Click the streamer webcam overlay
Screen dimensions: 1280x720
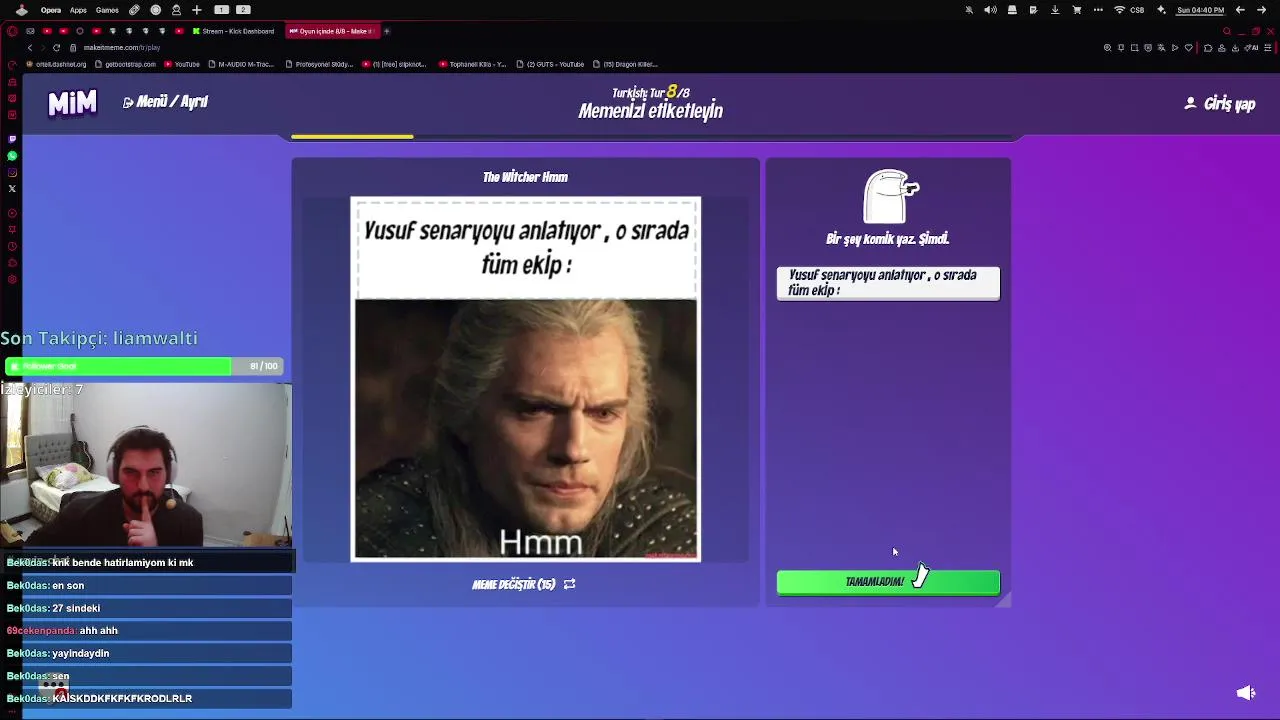tap(146, 465)
